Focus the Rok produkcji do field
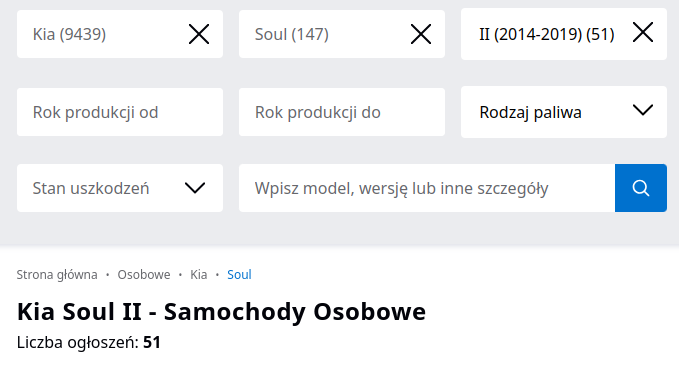 [x=342, y=112]
